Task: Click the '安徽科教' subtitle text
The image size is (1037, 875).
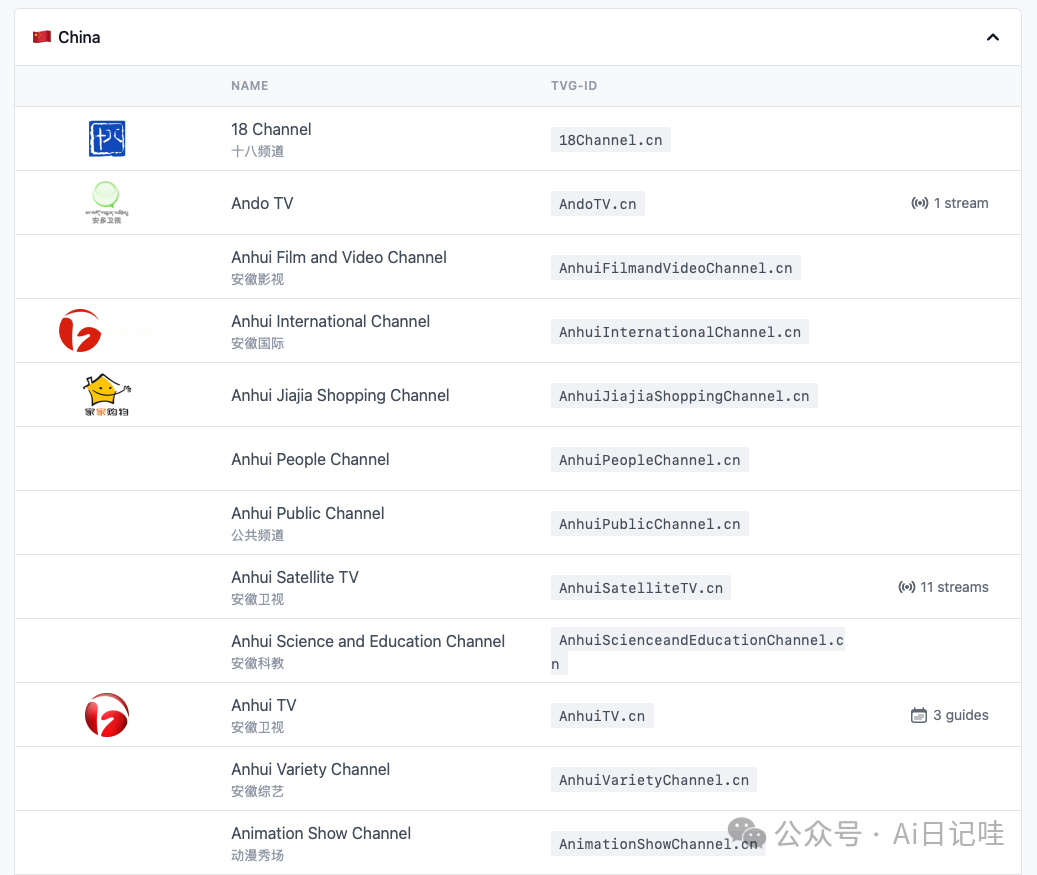Action: tap(257, 663)
